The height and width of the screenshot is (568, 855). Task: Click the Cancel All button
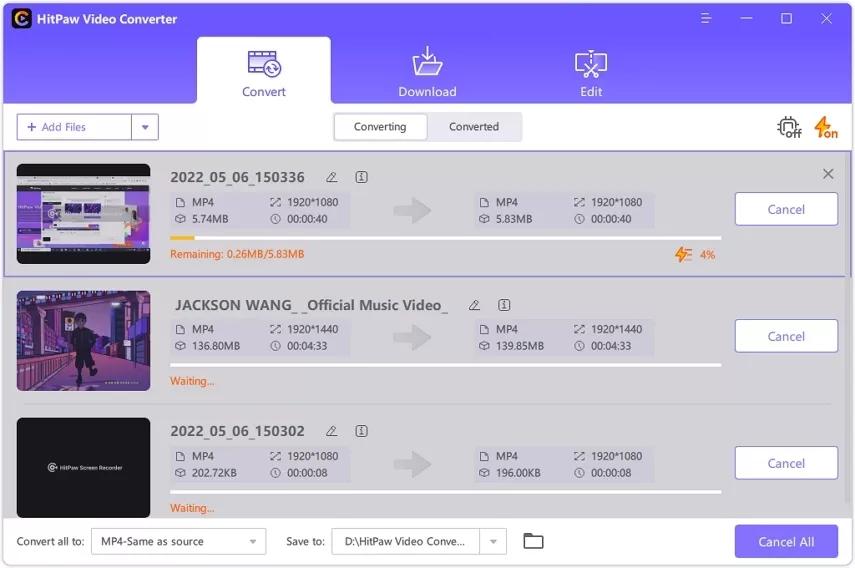tap(786, 541)
